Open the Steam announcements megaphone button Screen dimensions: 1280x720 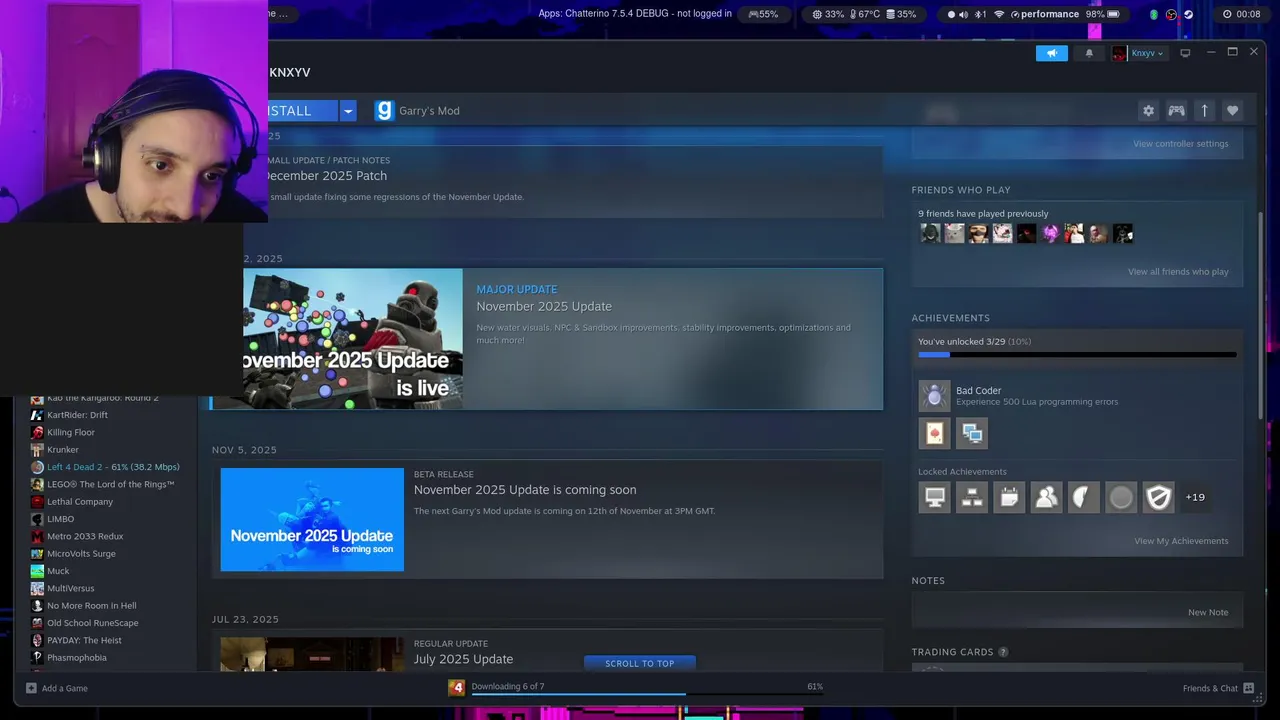[x=1051, y=53]
